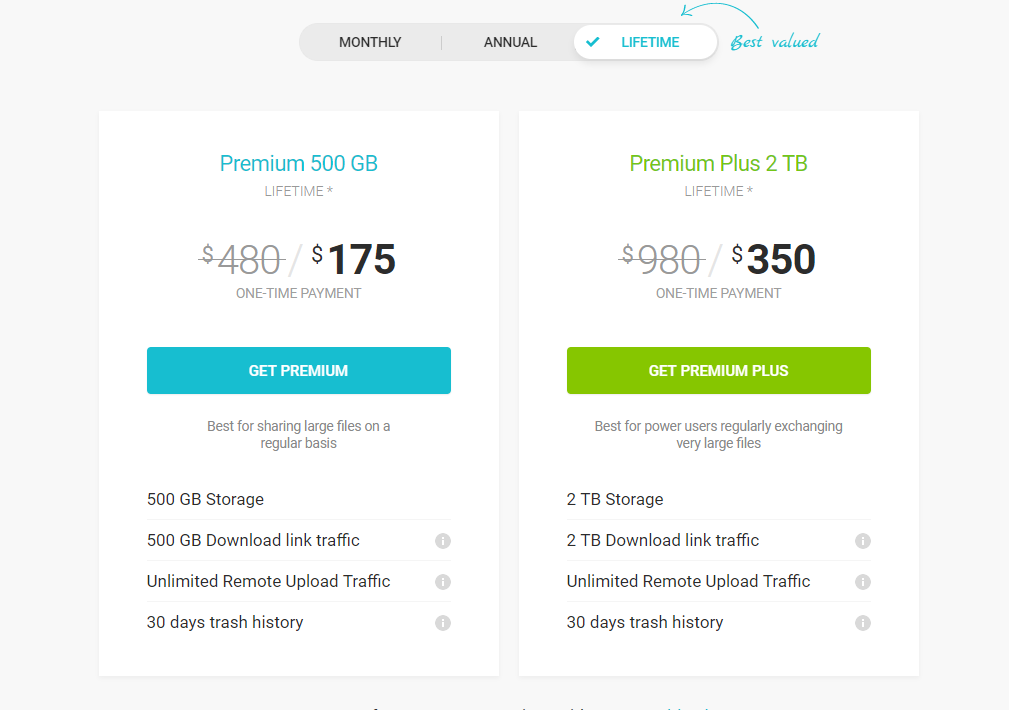Click the 2 TB Storage feature row
Screen dimensions: 1009x710
click(615, 499)
